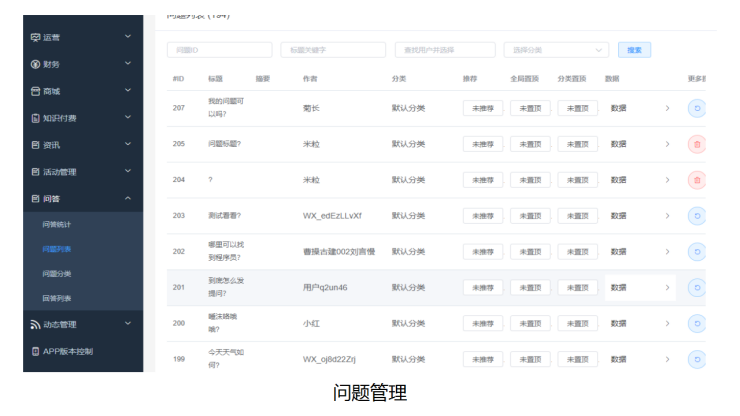Click the blue restore icon for row 199
Image resolution: width=740 pixels, height=416 pixels.
click(697, 359)
